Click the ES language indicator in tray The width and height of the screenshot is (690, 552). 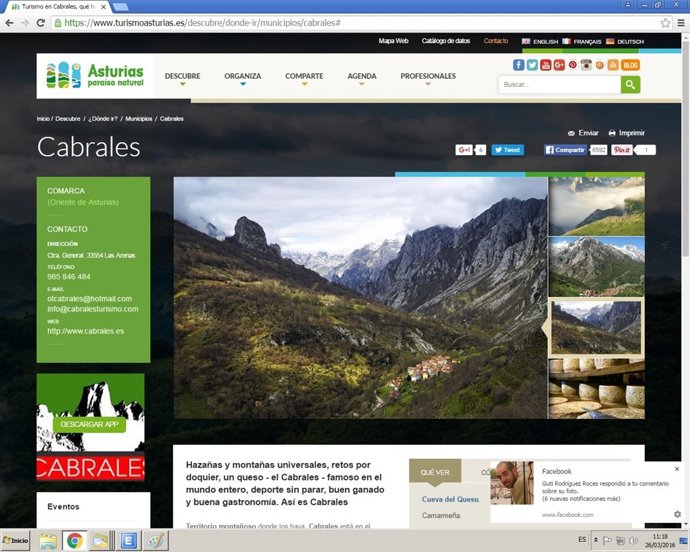point(582,540)
